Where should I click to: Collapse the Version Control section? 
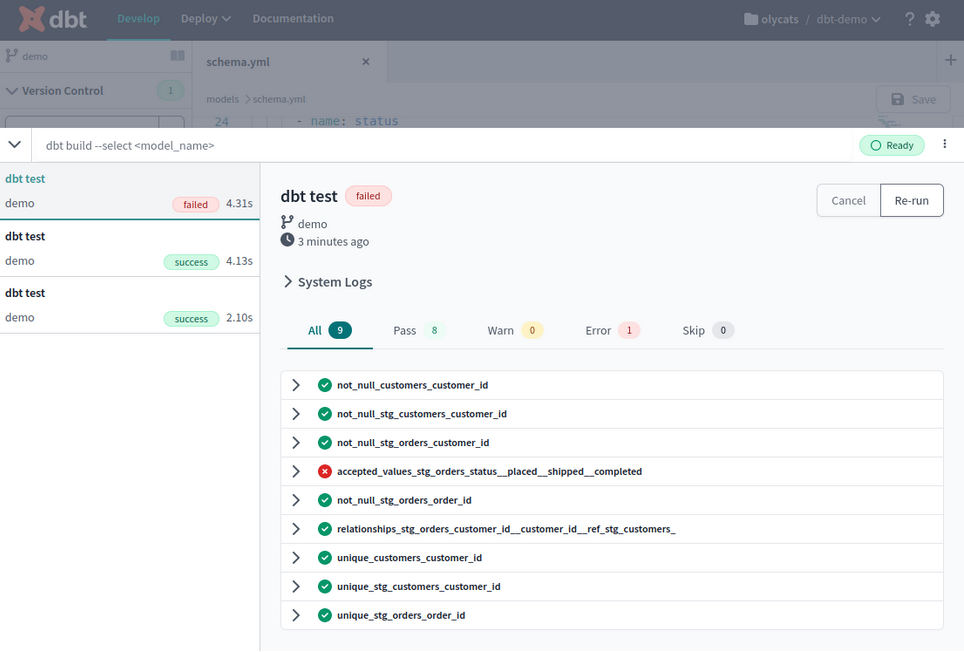(x=12, y=91)
